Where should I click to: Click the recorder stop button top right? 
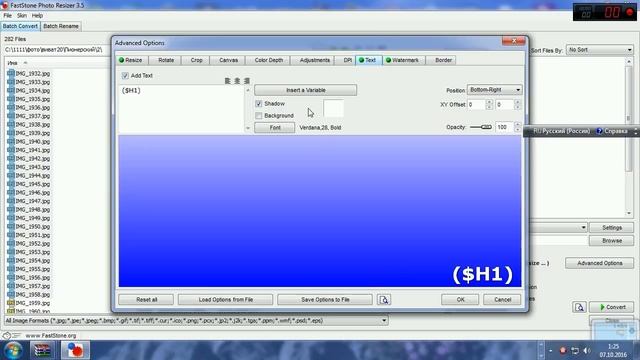click(630, 12)
